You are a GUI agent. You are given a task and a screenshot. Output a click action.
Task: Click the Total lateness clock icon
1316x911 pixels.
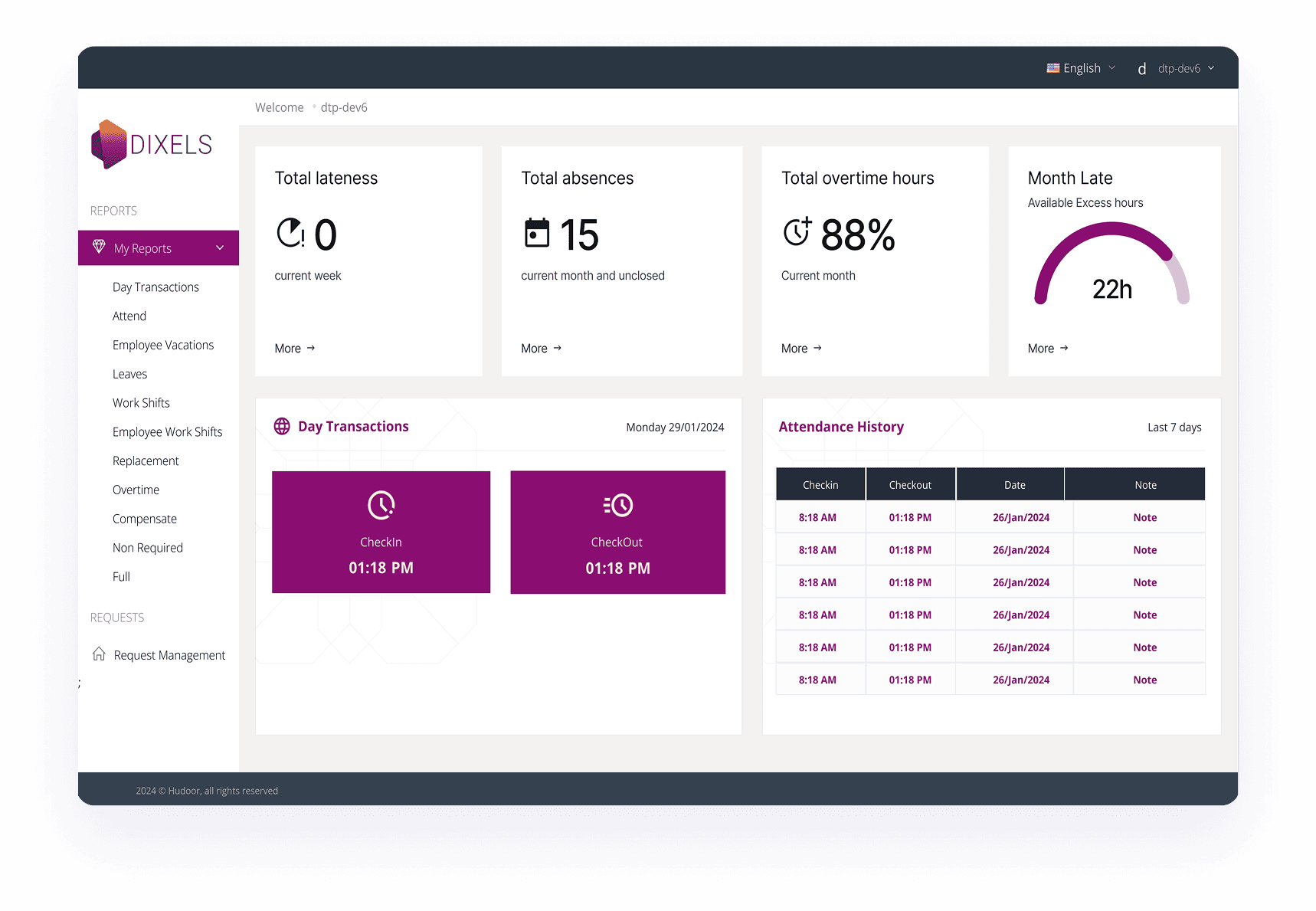pyautogui.click(x=290, y=233)
